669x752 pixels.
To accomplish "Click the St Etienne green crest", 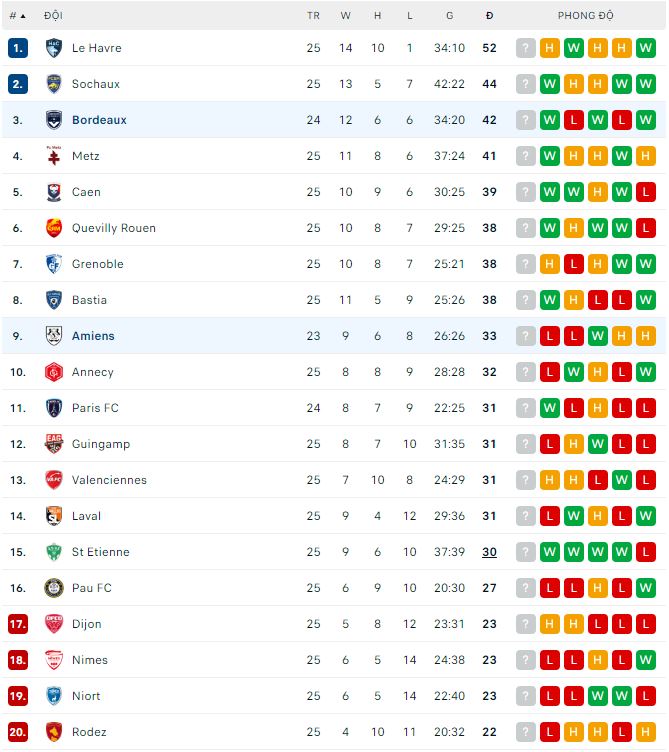I will coord(54,552).
